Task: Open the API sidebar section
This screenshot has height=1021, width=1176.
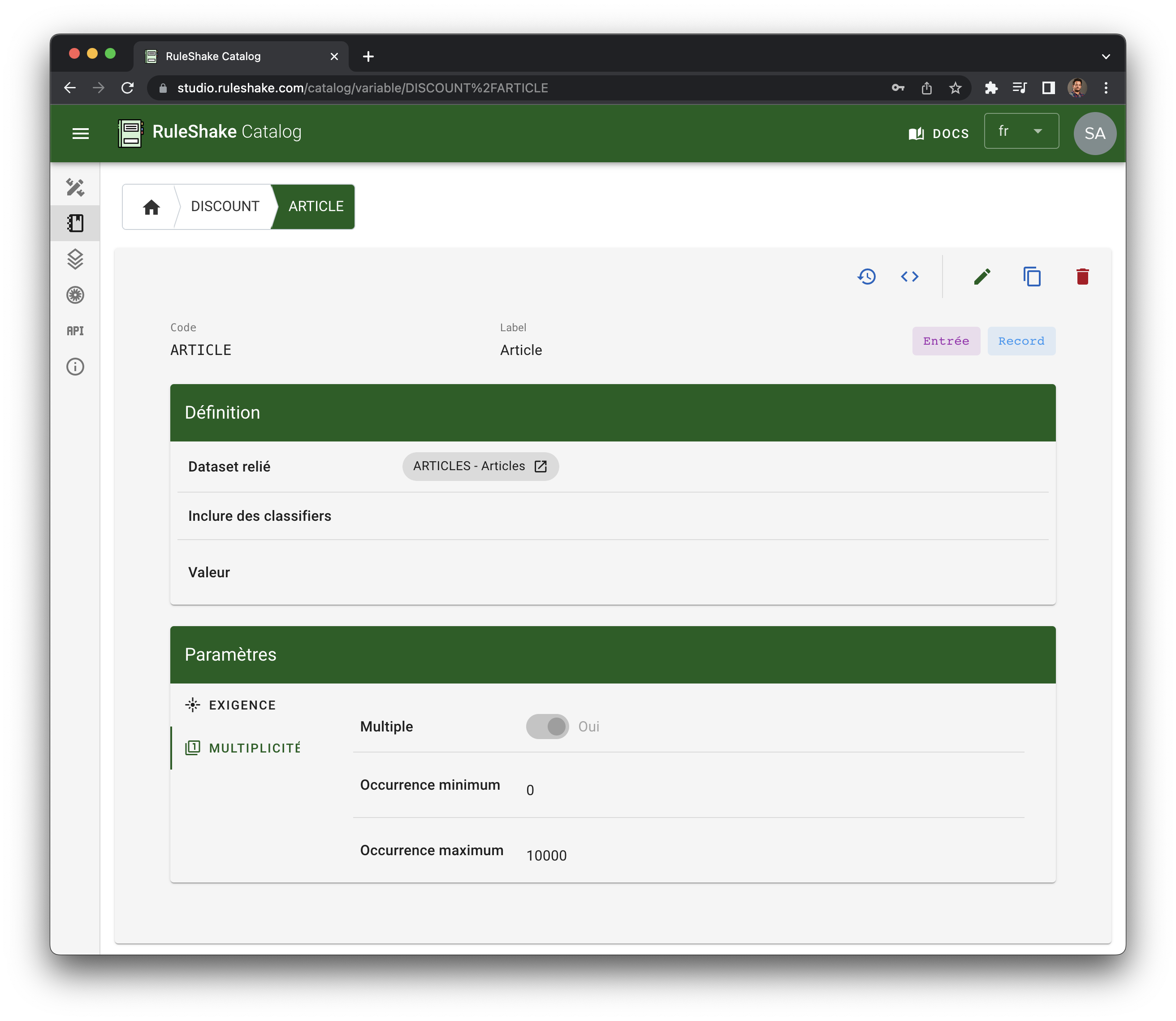Action: click(x=75, y=331)
